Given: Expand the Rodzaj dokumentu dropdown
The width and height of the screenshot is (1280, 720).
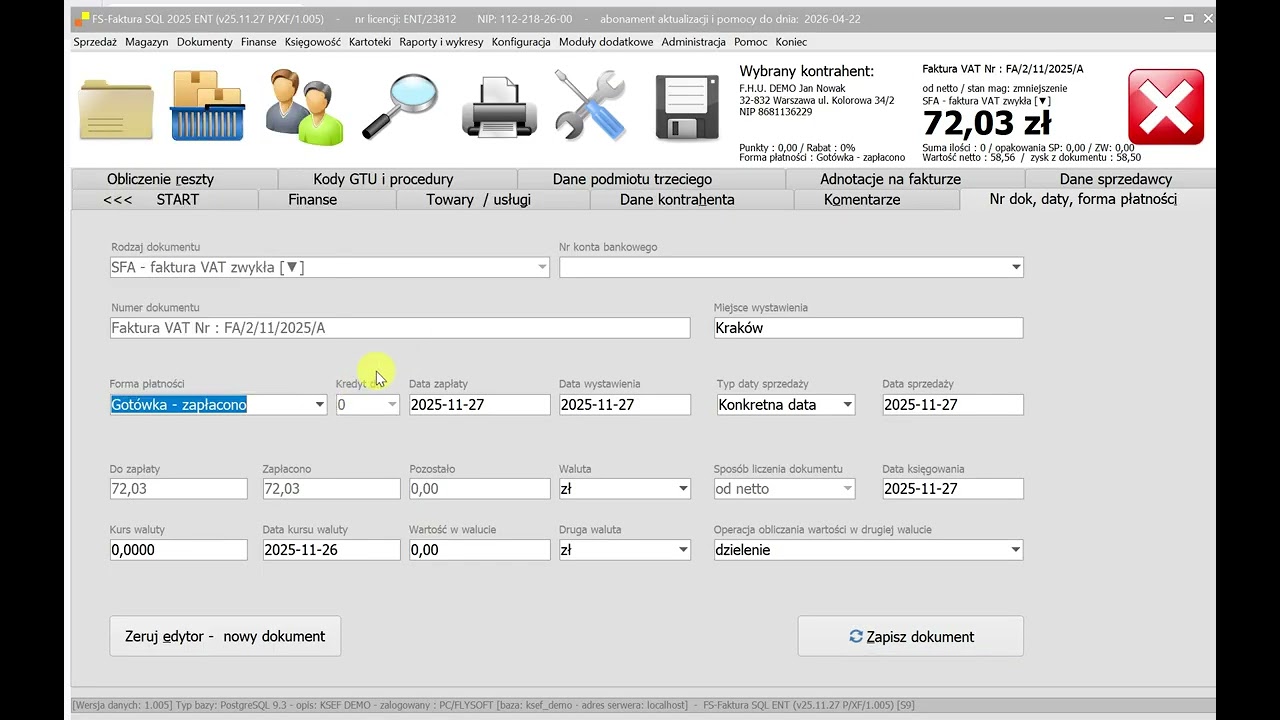Looking at the screenshot, I should (542, 267).
